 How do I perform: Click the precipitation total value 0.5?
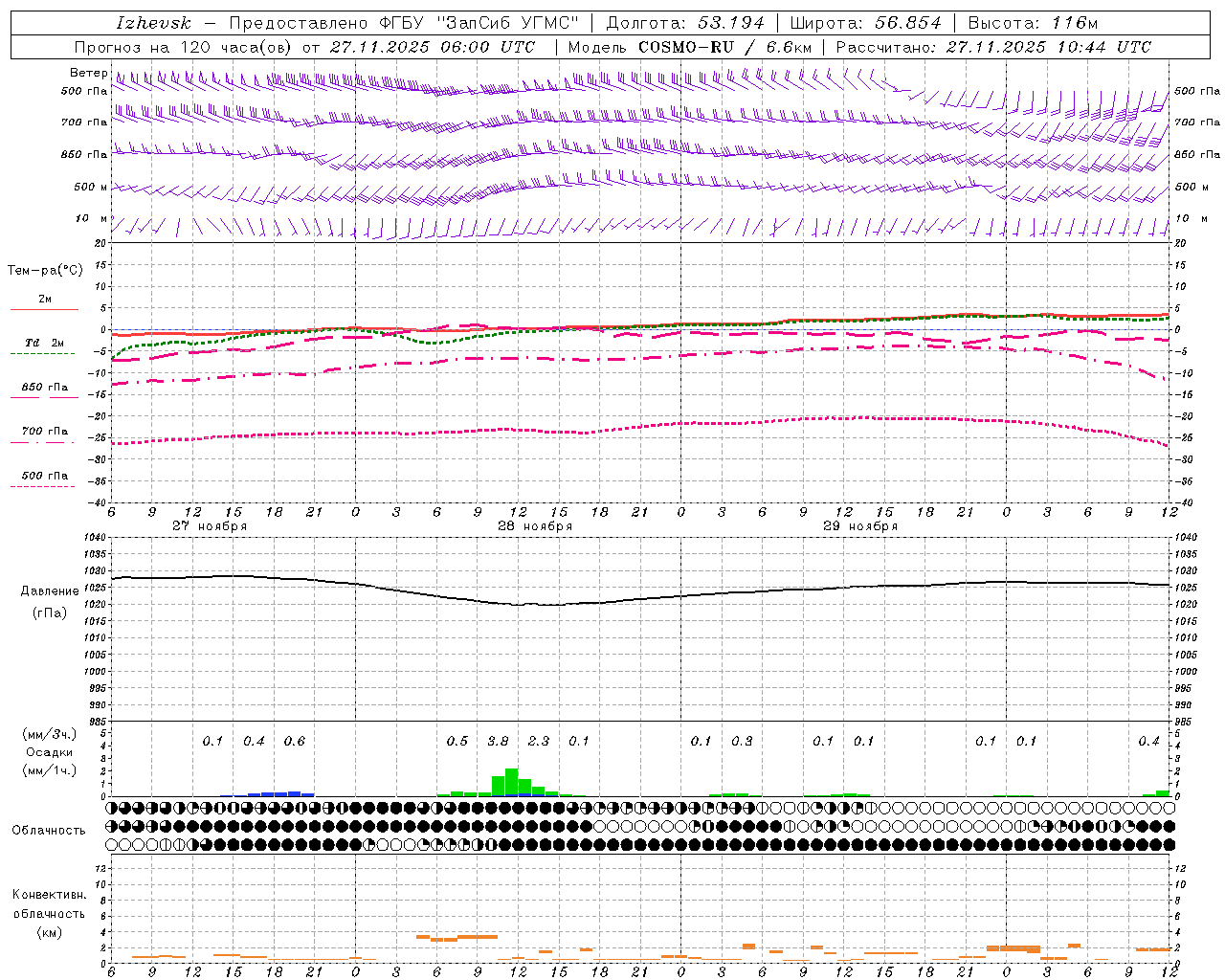457,741
